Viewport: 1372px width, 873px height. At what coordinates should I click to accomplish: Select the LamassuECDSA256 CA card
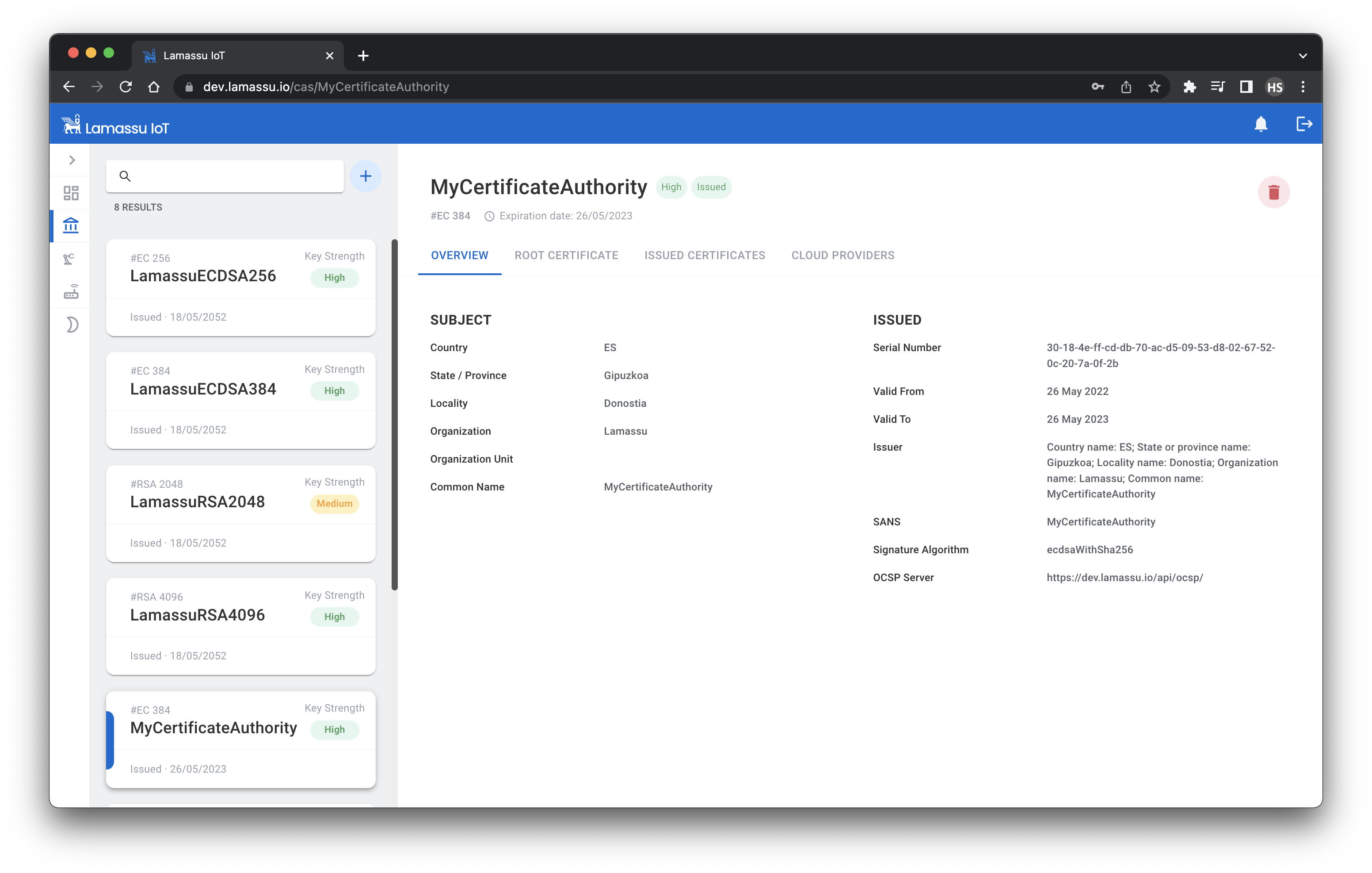click(x=240, y=287)
